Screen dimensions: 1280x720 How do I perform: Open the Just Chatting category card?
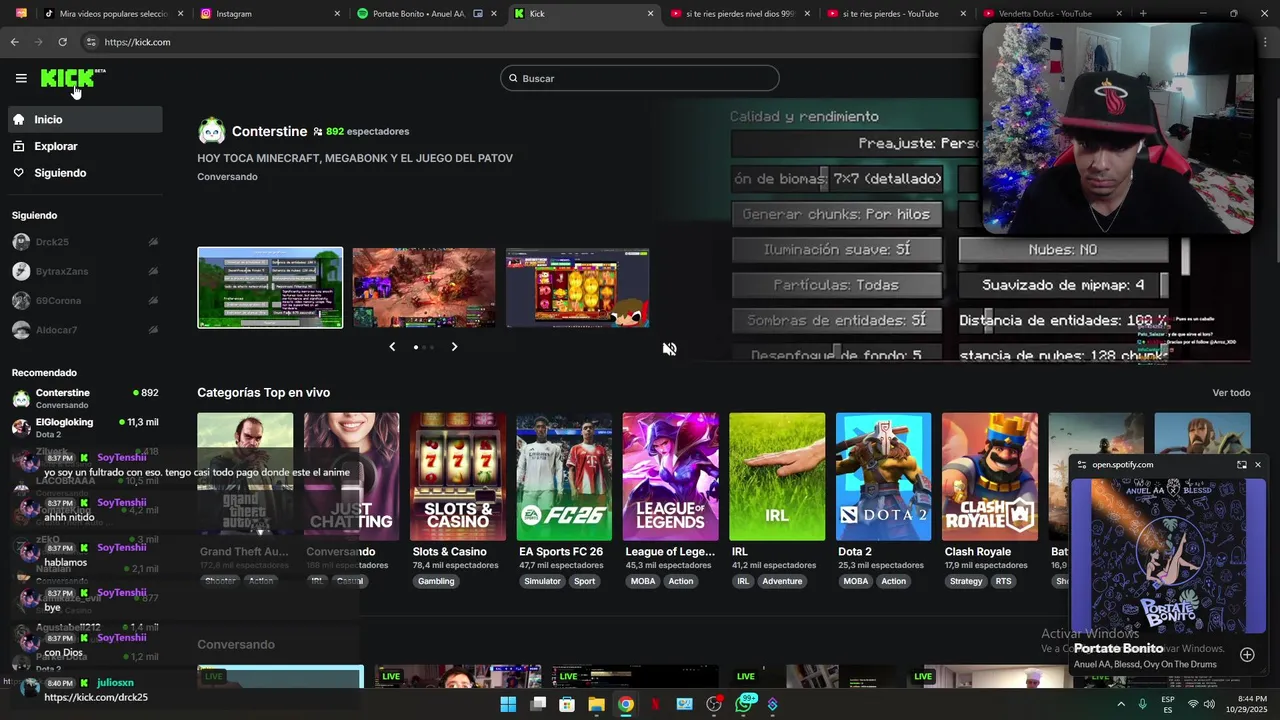tap(351, 476)
